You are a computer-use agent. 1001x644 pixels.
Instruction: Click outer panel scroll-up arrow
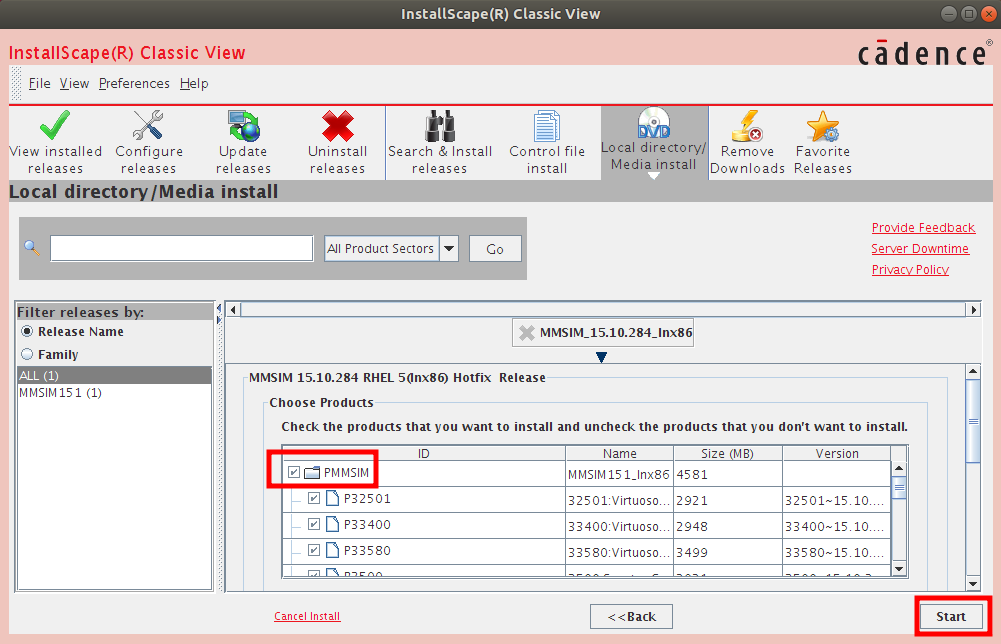pyautogui.click(x=973, y=371)
